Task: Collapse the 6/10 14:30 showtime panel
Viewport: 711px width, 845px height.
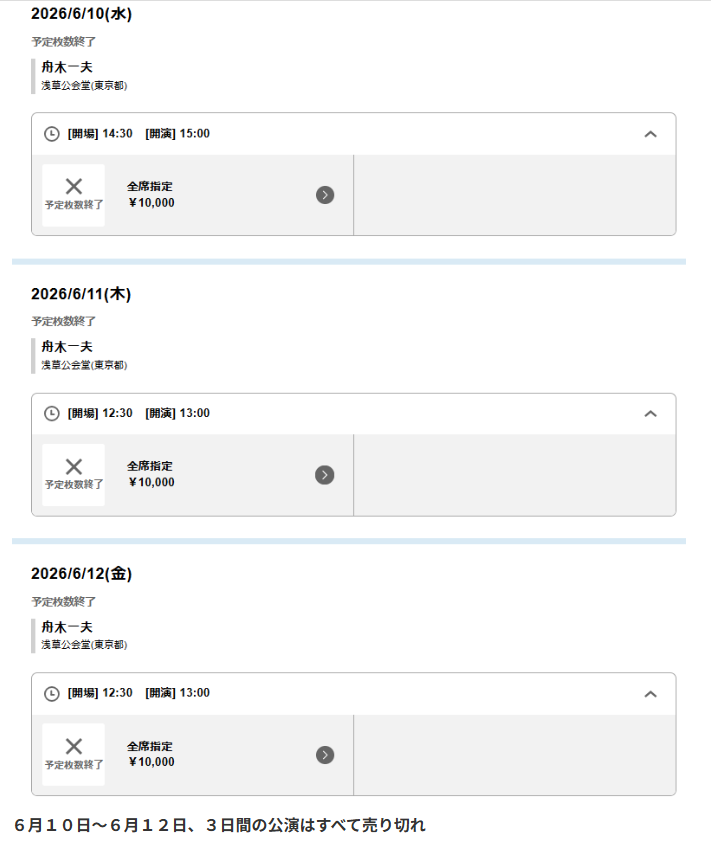Action: click(650, 134)
